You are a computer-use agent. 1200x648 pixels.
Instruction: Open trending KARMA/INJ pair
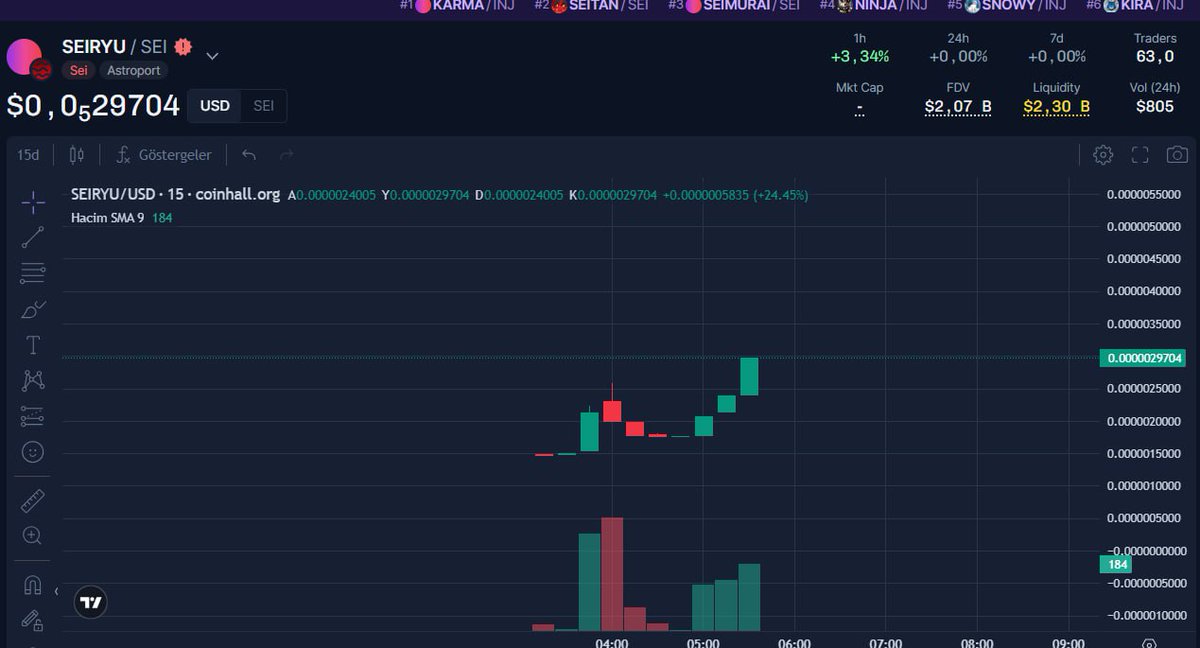457,5
